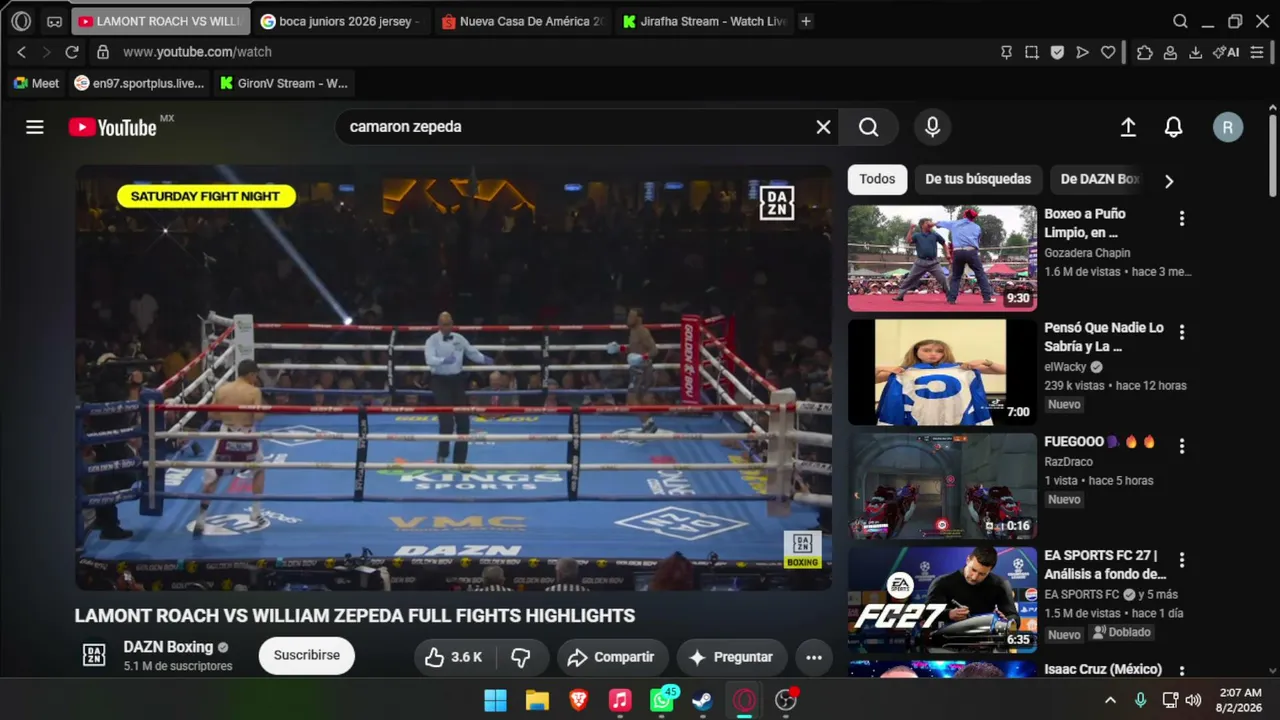The height and width of the screenshot is (720, 1280).
Task: Like the video with 3.6 K likes
Action: (453, 657)
